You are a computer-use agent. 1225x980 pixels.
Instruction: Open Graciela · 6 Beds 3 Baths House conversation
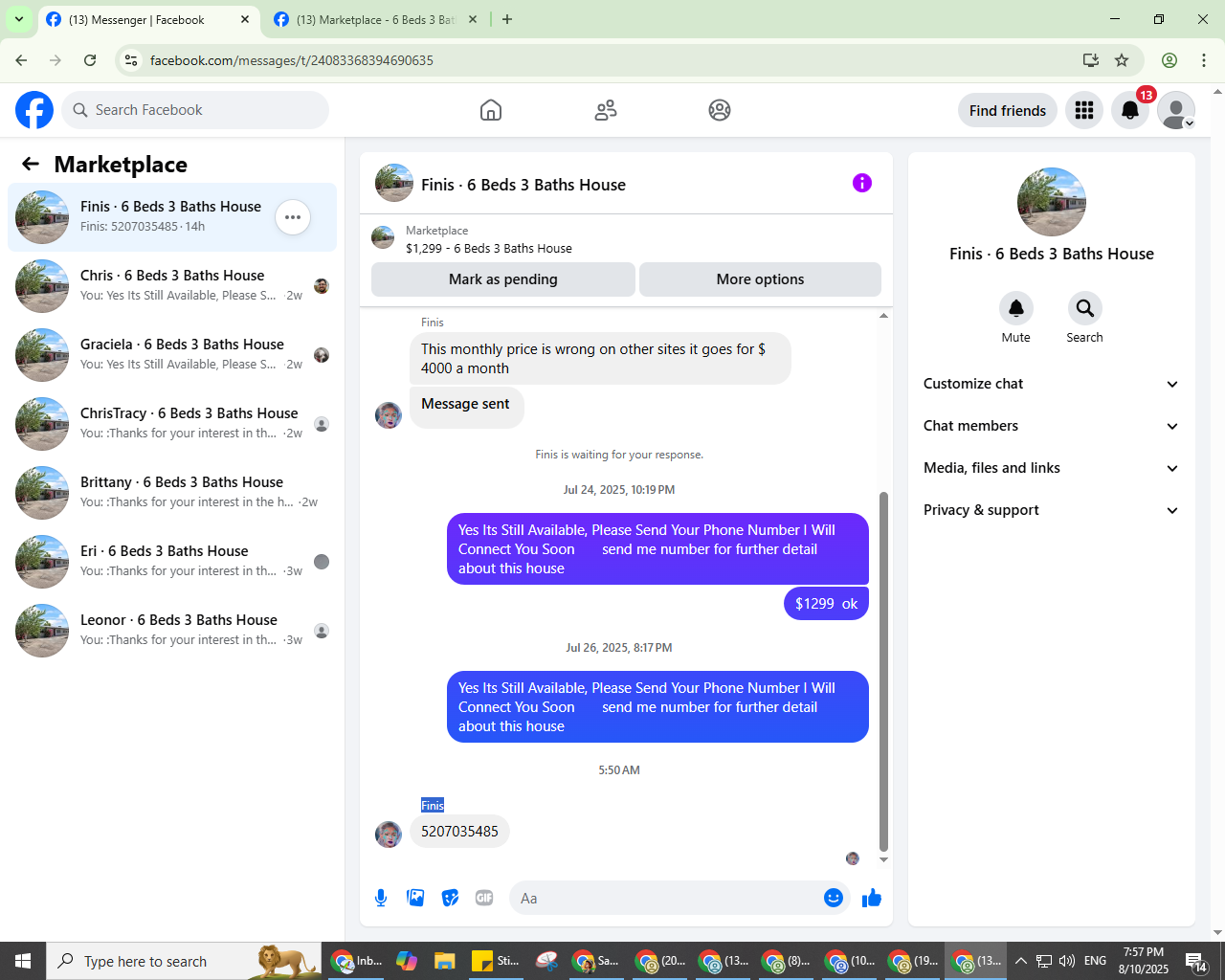[x=172, y=355]
